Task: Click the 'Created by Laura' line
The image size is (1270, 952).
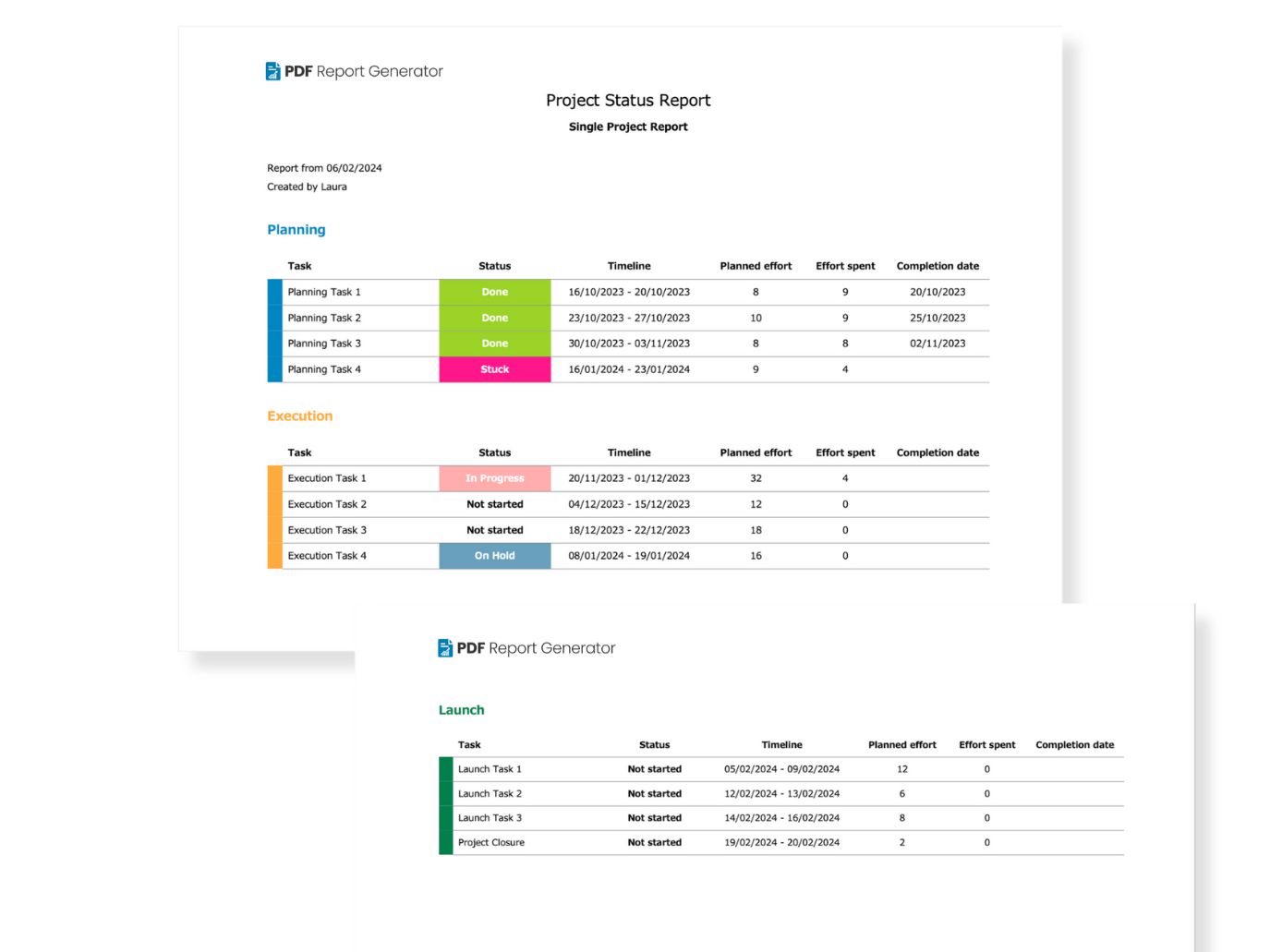Action: (x=307, y=187)
